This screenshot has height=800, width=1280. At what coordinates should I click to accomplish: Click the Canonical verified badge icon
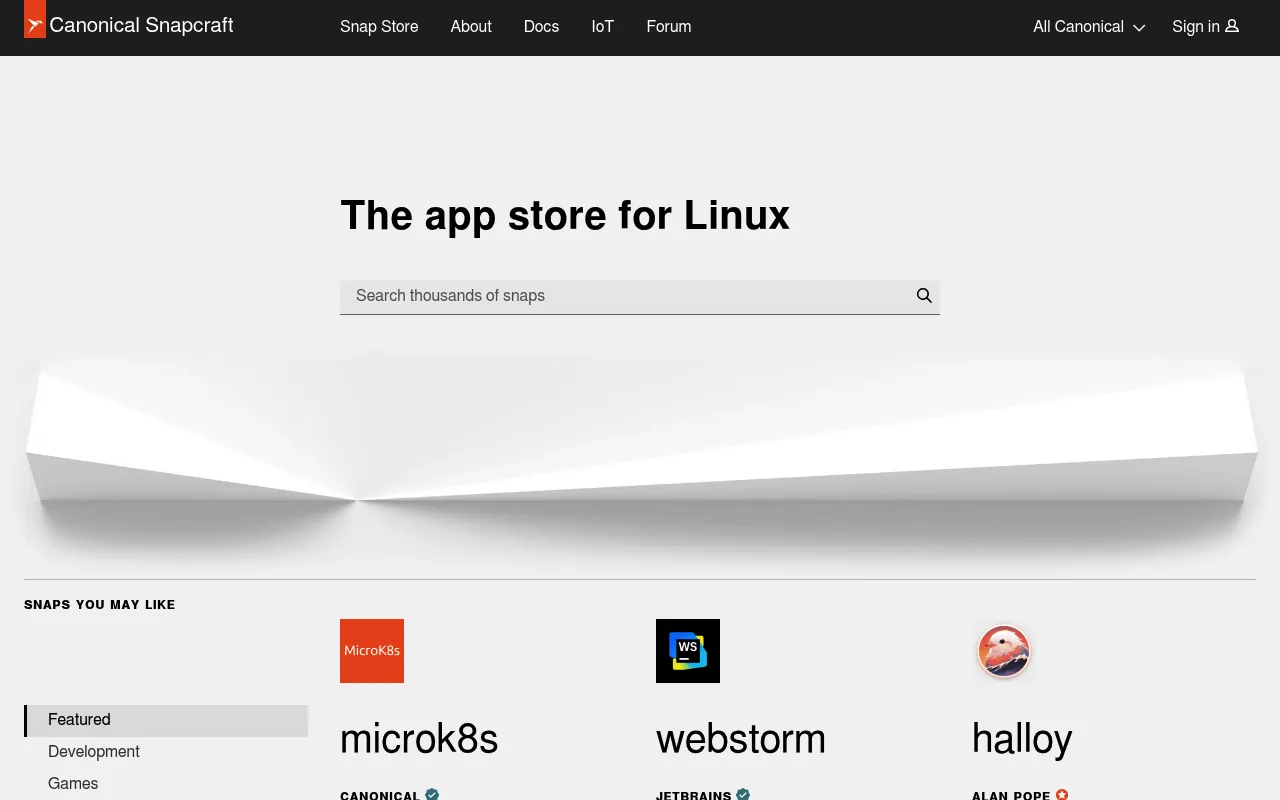[x=432, y=795]
